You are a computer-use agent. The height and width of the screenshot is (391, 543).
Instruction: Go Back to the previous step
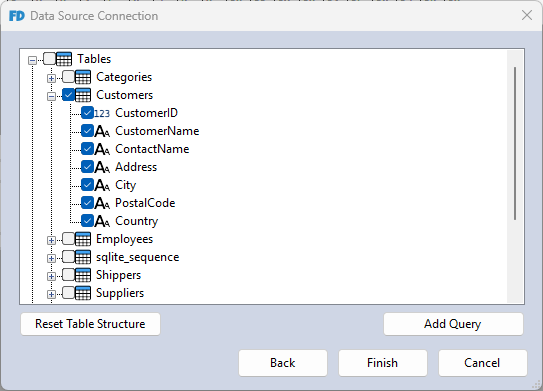coord(283,363)
